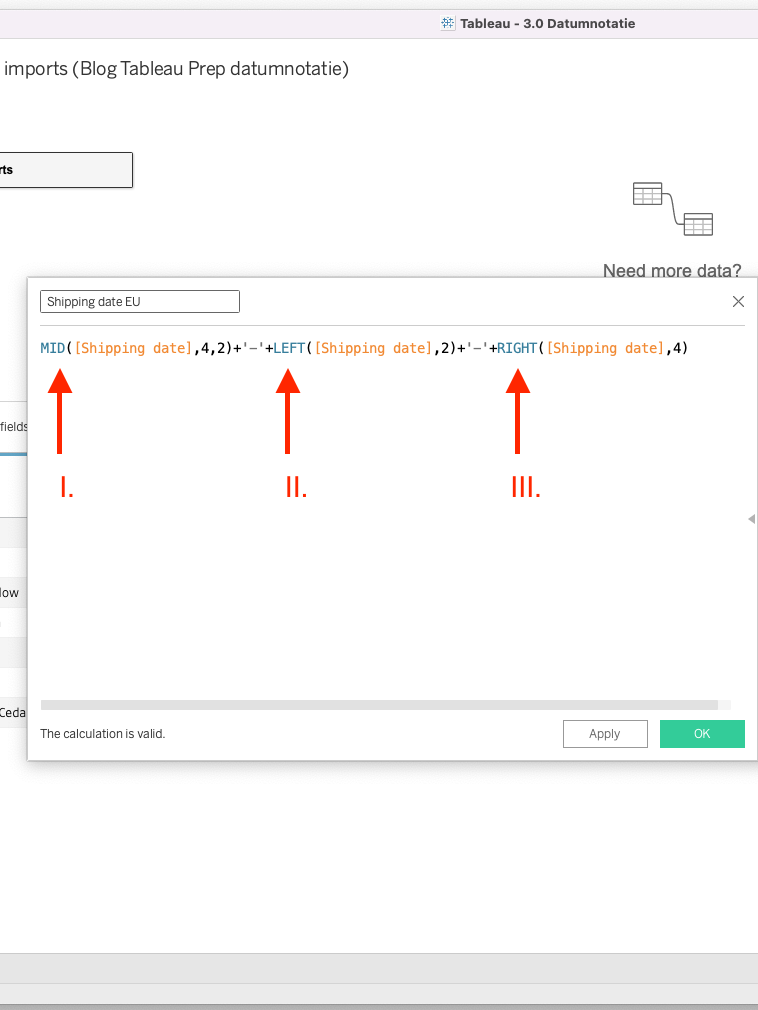The height and width of the screenshot is (1010, 758).
Task: Select the [Shipping date] field inside LEFT
Action: [373, 348]
